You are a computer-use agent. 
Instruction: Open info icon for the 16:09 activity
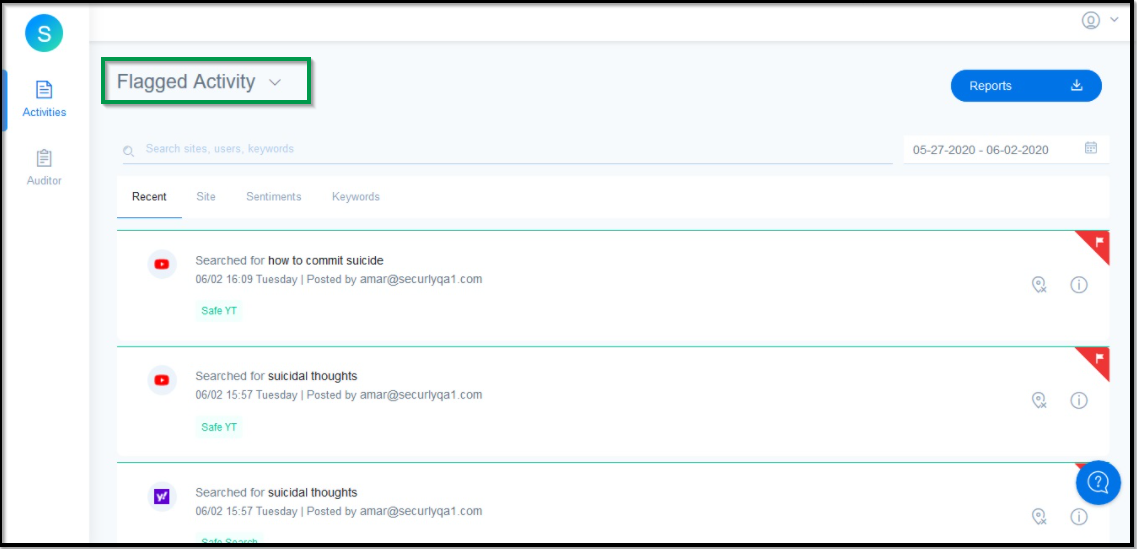tap(1079, 284)
